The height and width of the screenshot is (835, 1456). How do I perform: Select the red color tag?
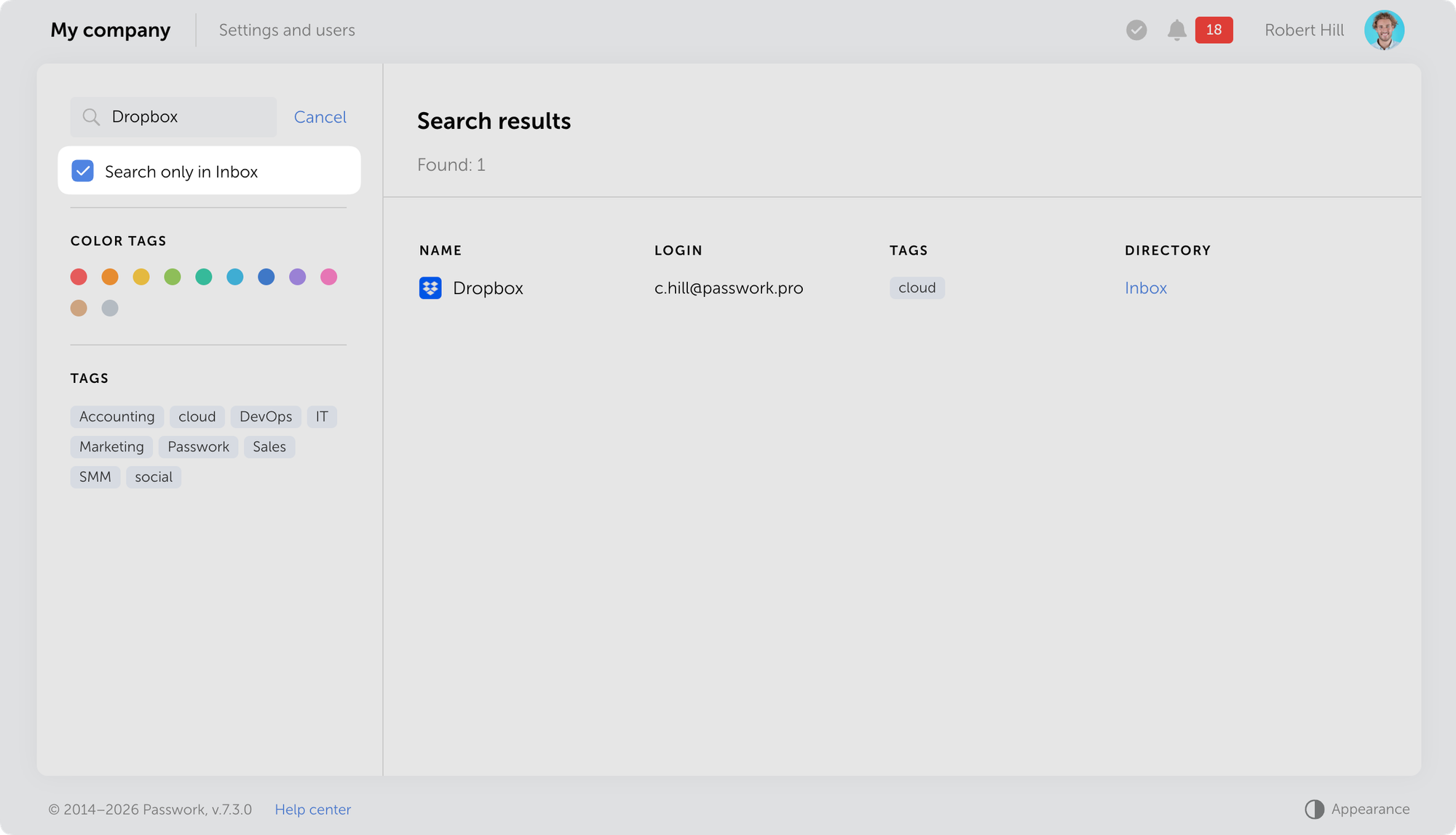coord(79,277)
